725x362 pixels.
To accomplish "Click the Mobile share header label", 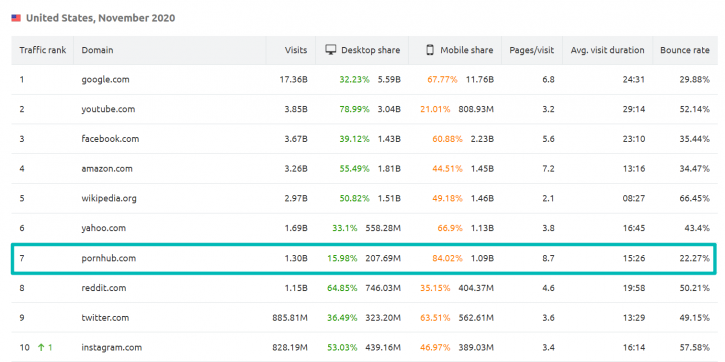I will [467, 50].
